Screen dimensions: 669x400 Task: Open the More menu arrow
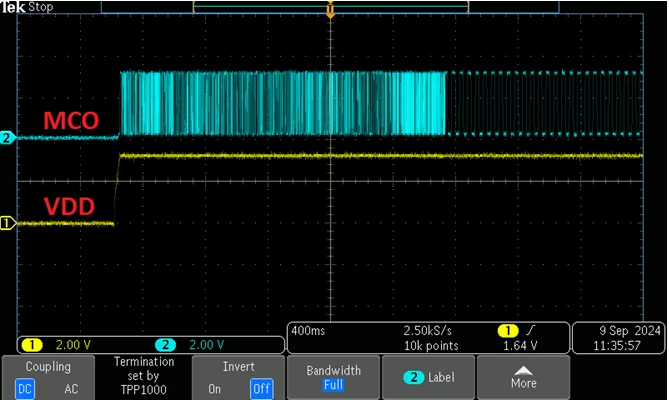(524, 377)
